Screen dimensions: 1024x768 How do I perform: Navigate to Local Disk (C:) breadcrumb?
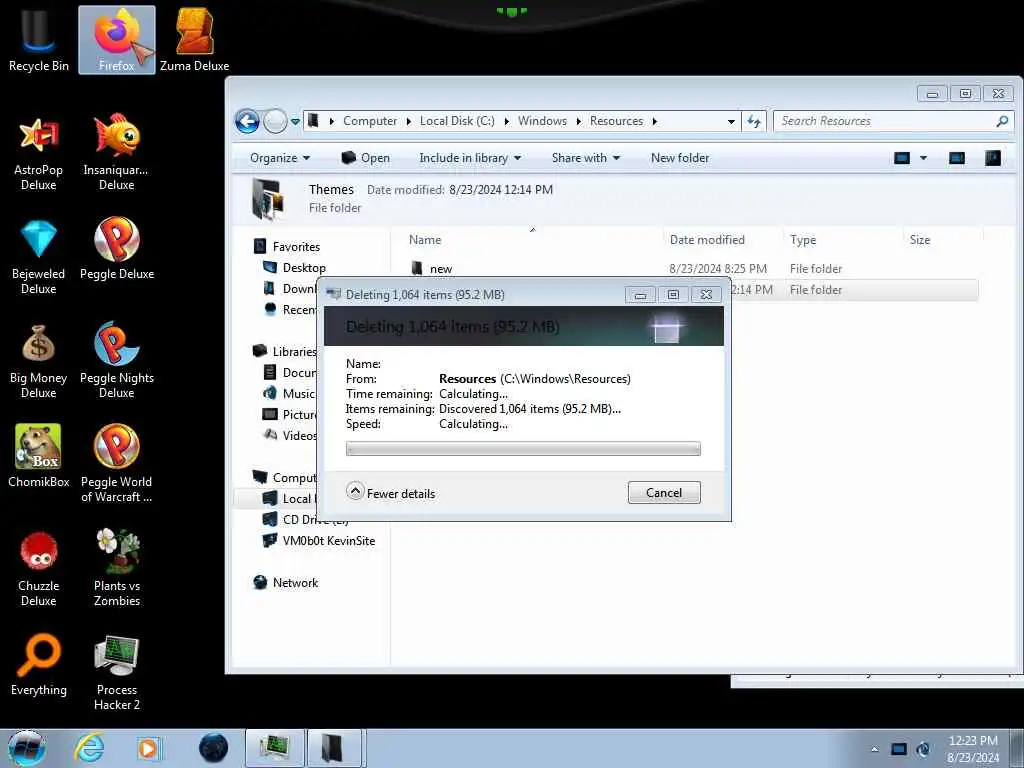coord(457,121)
